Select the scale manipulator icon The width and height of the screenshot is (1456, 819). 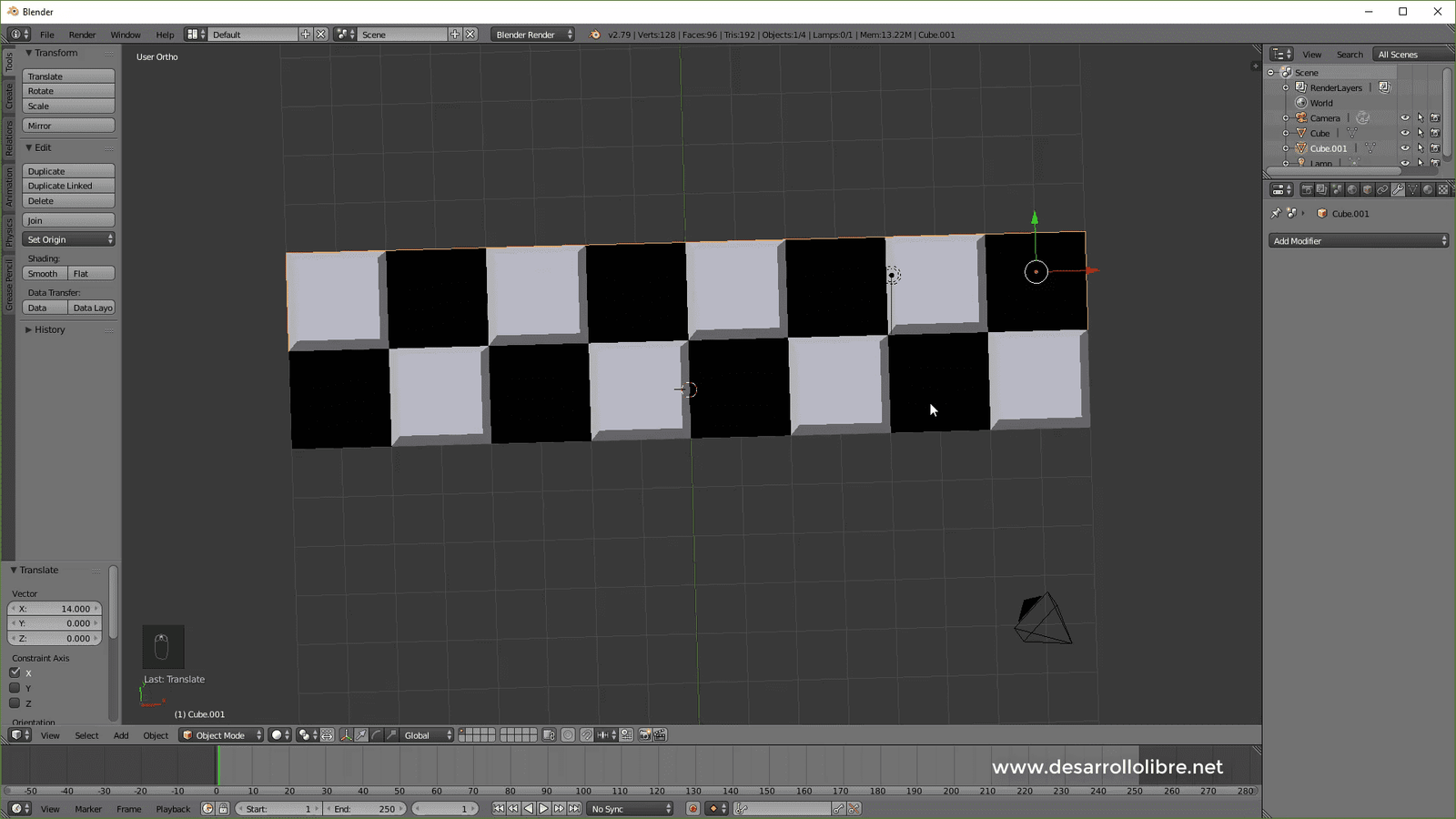(x=391, y=735)
